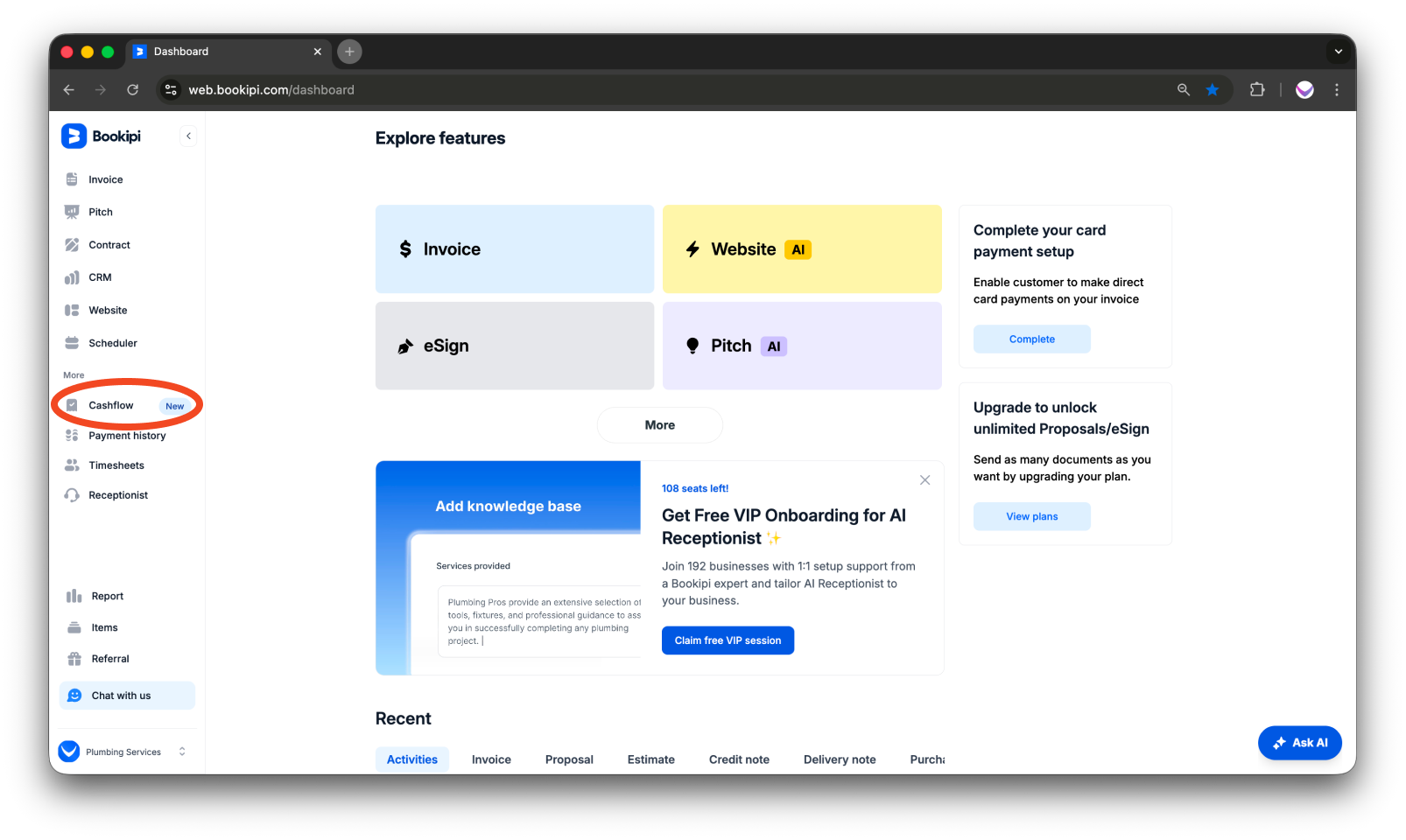Expand Plumbing Services account switcher

(x=123, y=752)
